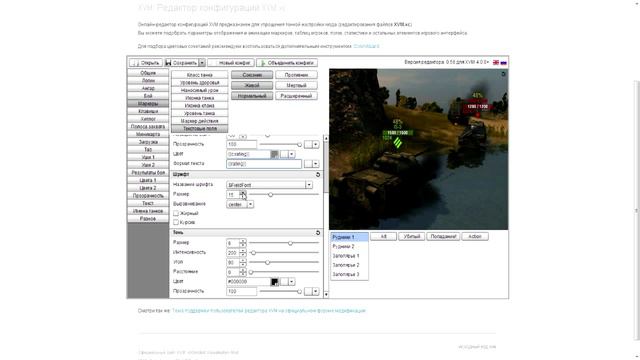Select the Иконка танка marker element
This screenshot has width=640, height=360.
(x=200, y=98)
